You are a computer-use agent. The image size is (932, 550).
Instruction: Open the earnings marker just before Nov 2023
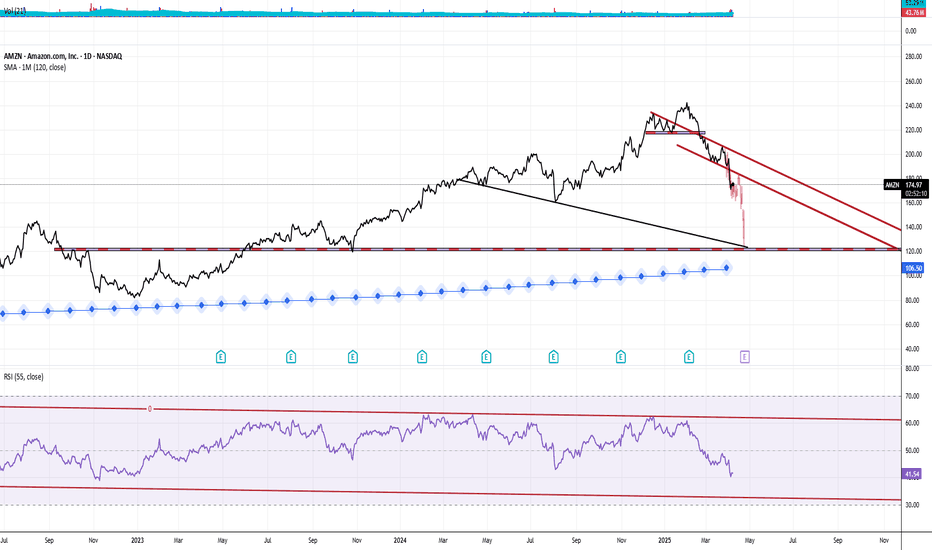[x=352, y=357]
